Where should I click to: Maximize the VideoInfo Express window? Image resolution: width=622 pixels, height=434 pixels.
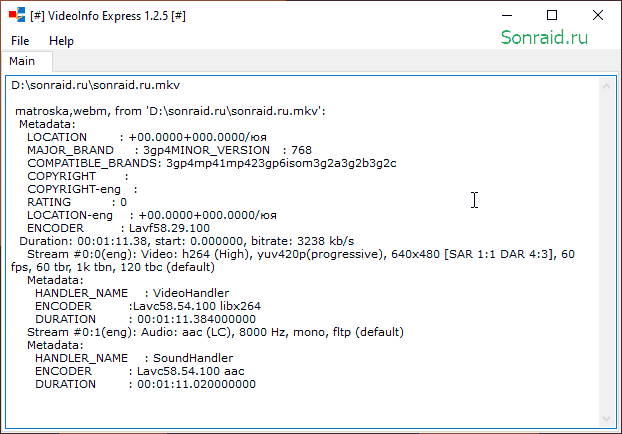point(552,15)
